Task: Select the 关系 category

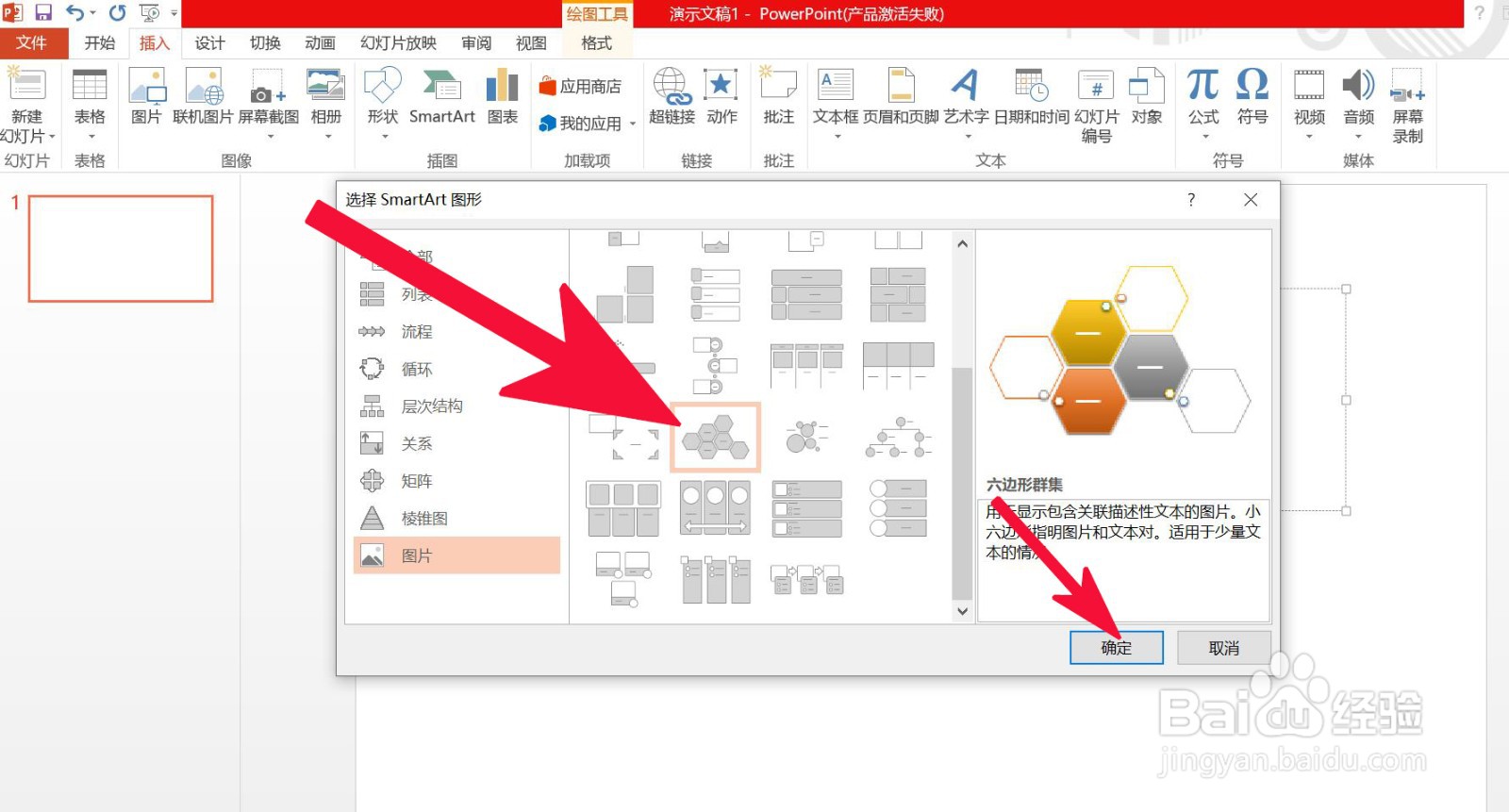Action: point(456,443)
